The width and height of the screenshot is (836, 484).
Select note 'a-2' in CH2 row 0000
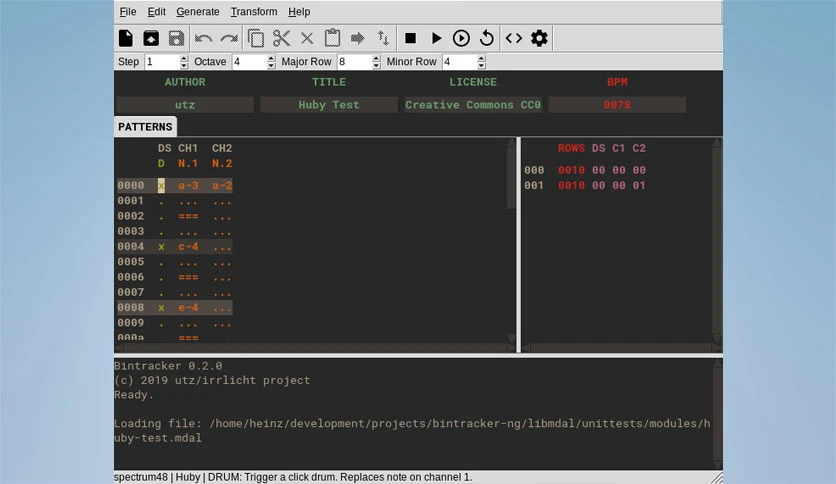[222, 185]
